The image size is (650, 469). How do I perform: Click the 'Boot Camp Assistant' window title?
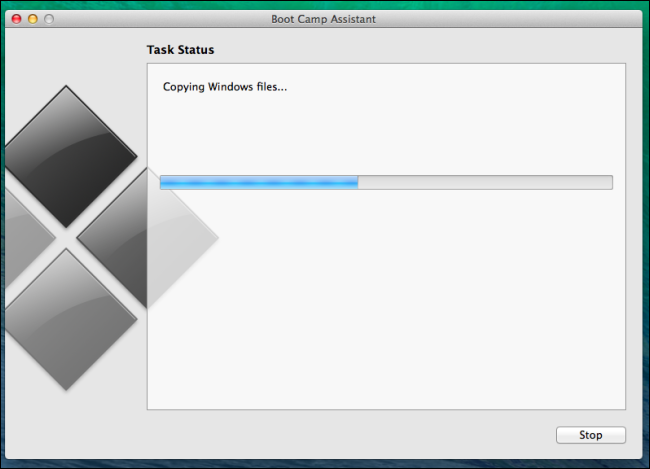point(323,19)
